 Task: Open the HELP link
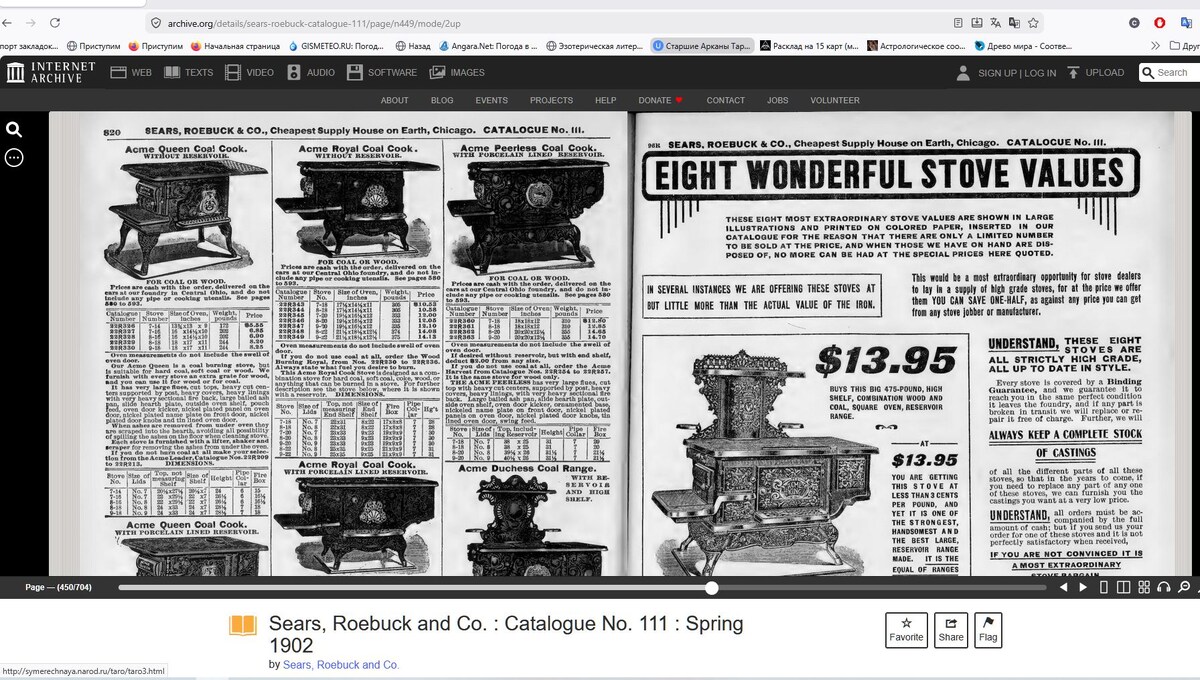pos(605,100)
